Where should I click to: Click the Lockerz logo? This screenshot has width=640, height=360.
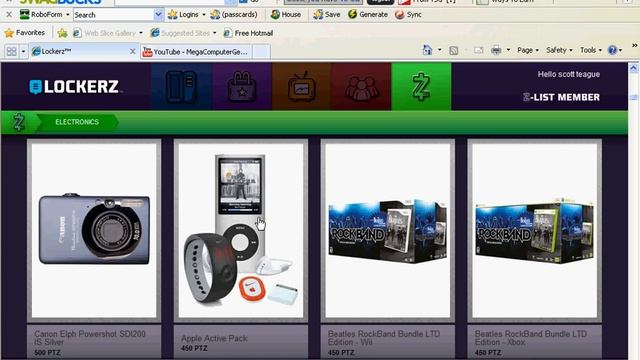click(x=74, y=87)
